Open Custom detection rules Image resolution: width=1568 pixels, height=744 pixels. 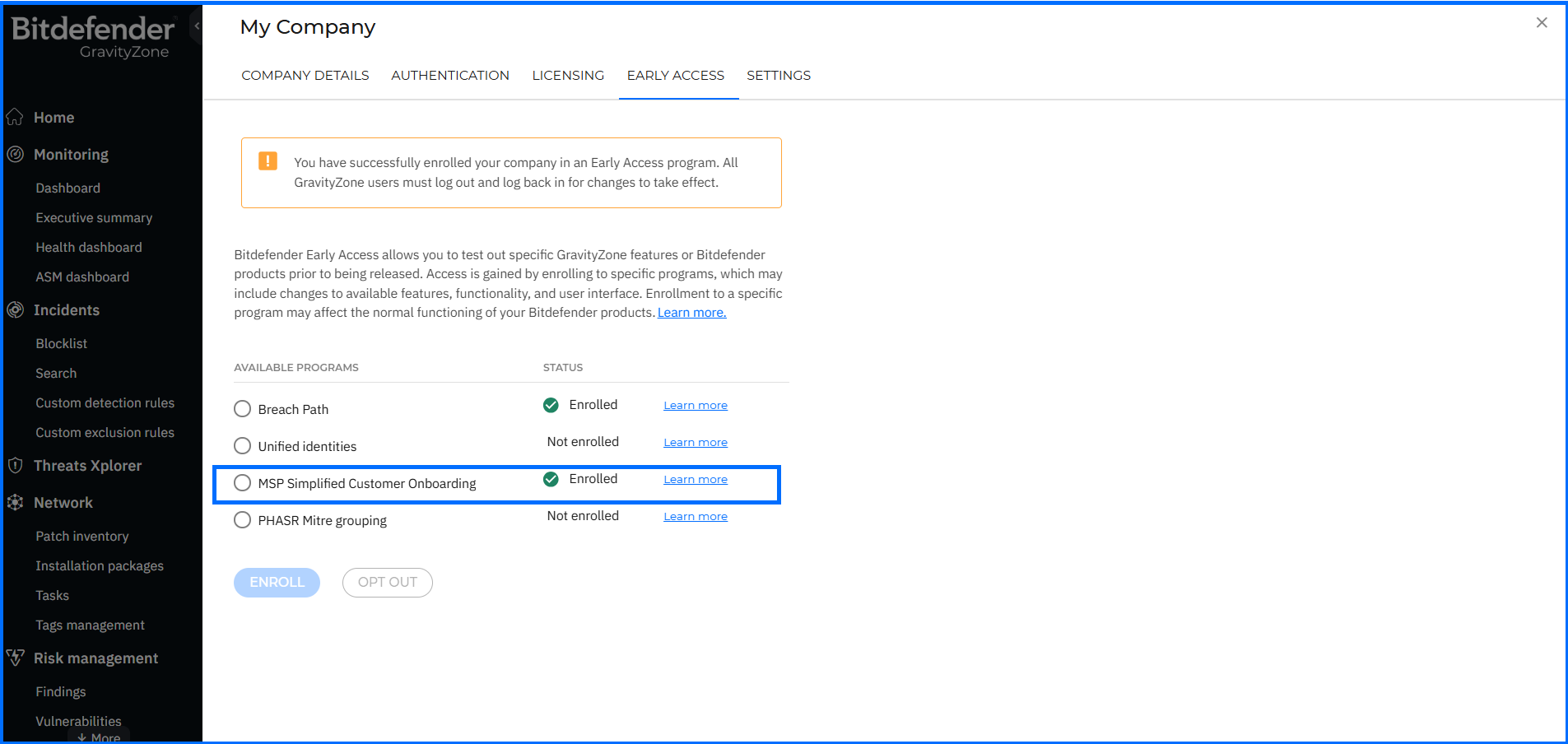pyautogui.click(x=105, y=403)
